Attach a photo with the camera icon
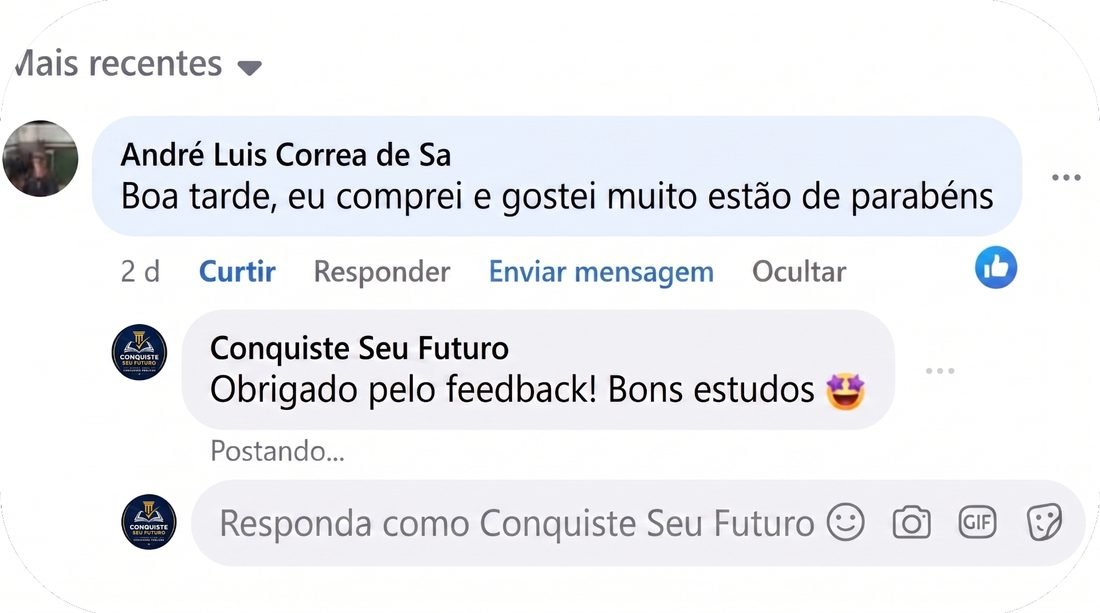1100x613 pixels. pyautogui.click(x=911, y=523)
